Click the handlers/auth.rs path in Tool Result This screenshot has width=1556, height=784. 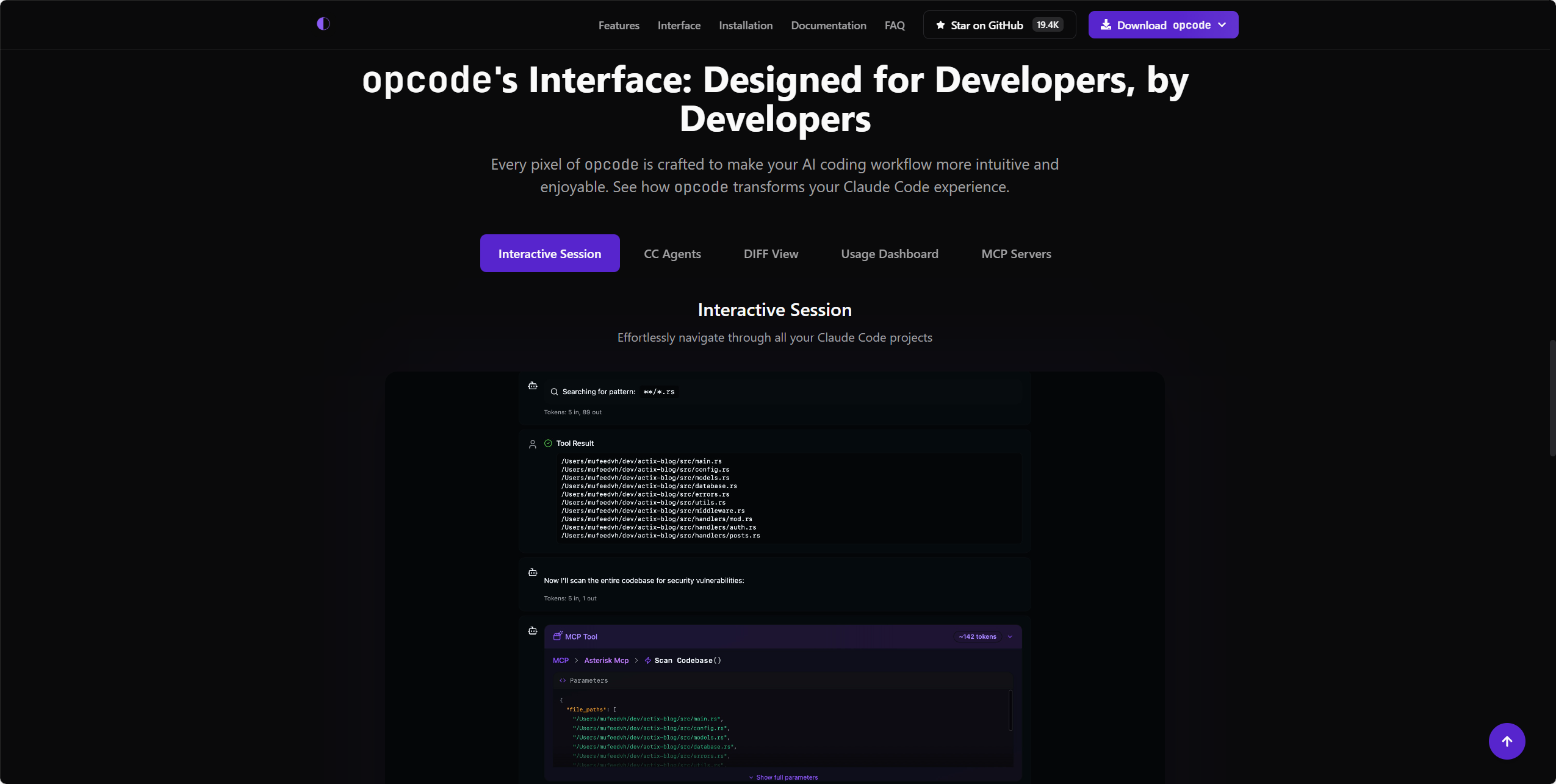[658, 527]
